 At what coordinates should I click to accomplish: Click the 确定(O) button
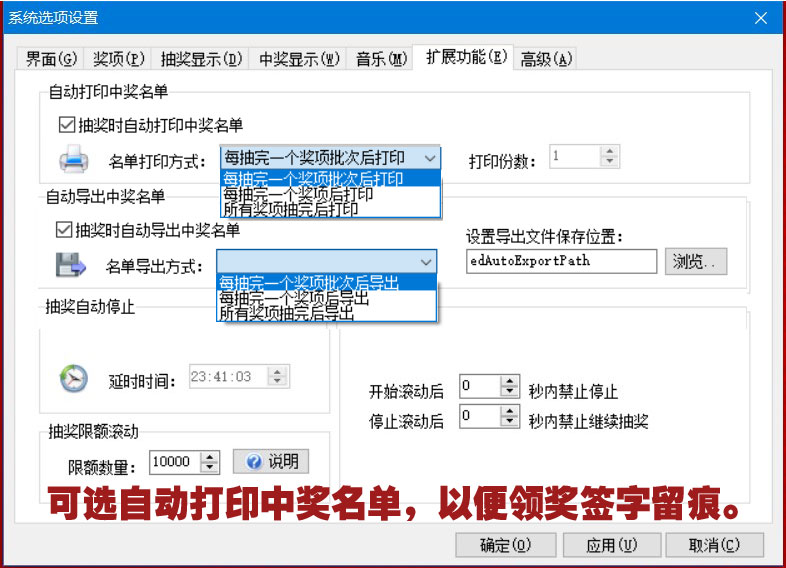(x=505, y=545)
